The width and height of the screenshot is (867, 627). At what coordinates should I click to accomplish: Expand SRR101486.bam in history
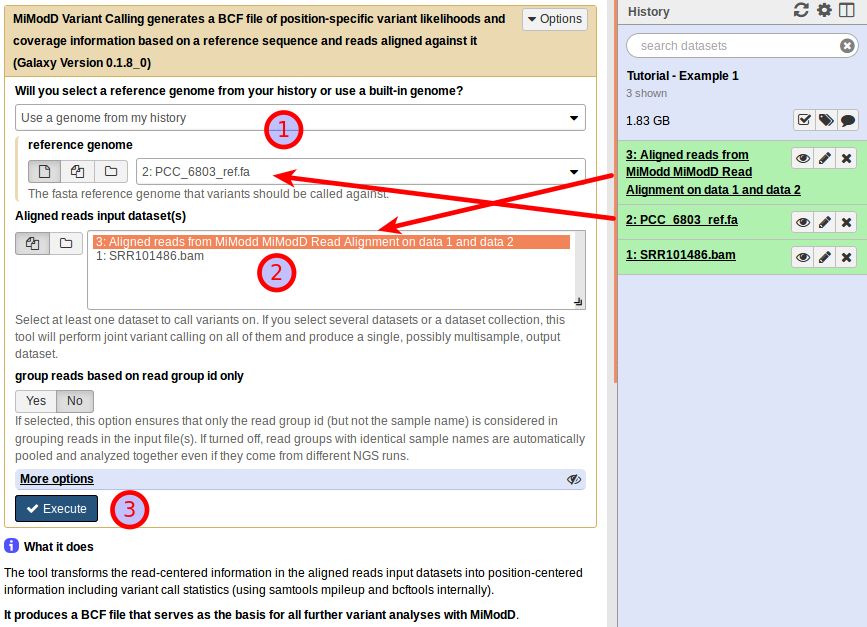[x=681, y=255]
